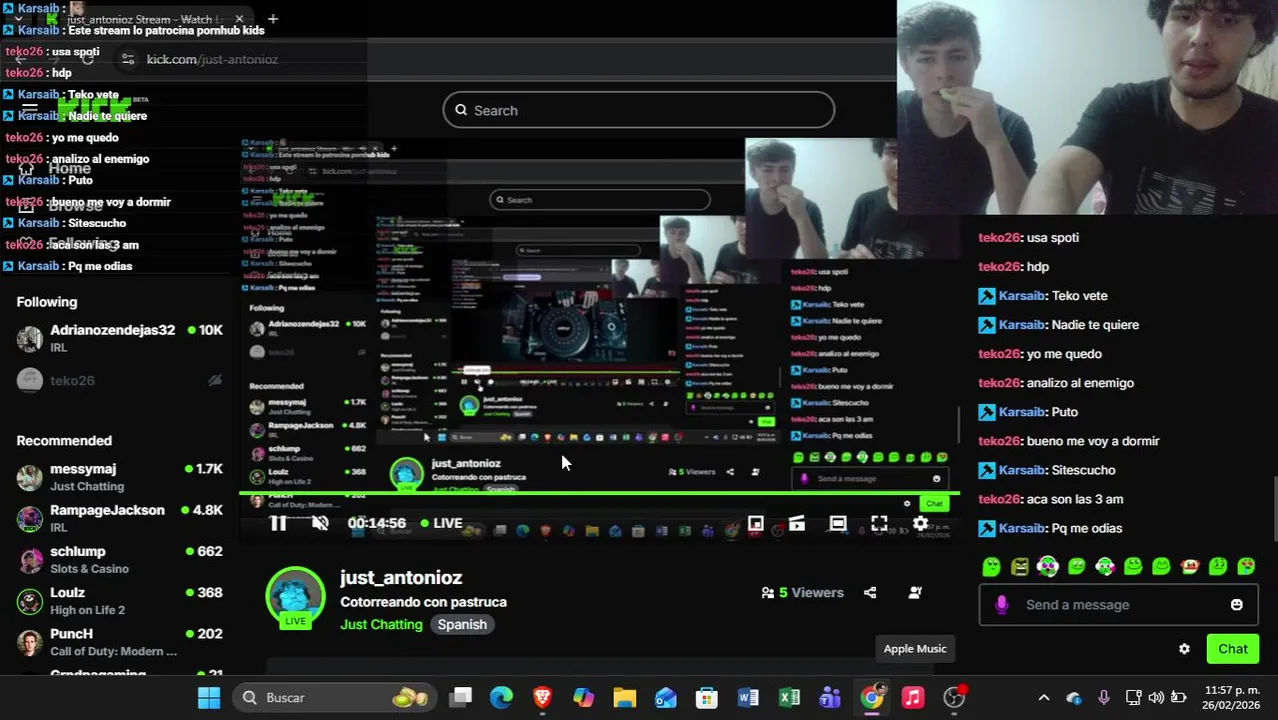Open File Explorer from taskbar
This screenshot has height=720, width=1278.
pos(625,698)
